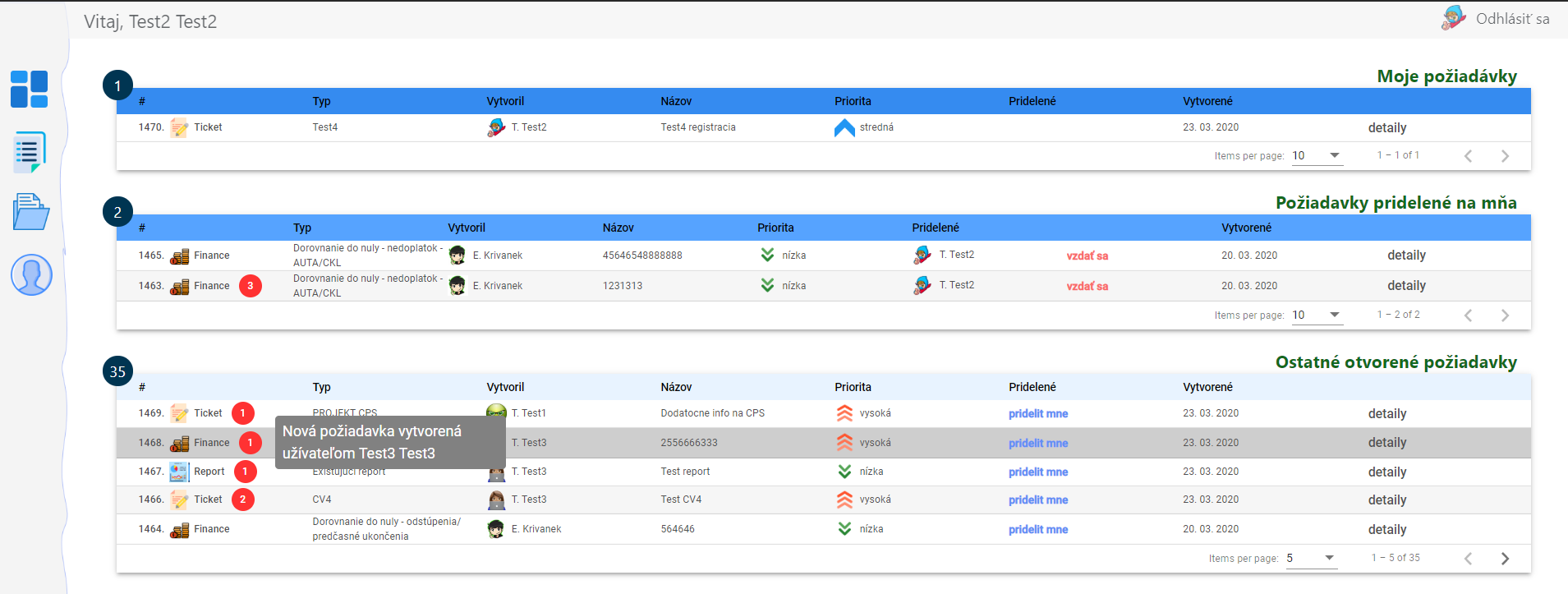Open the user profile icon in sidebar
This screenshot has height=594, width=1568.
31,274
